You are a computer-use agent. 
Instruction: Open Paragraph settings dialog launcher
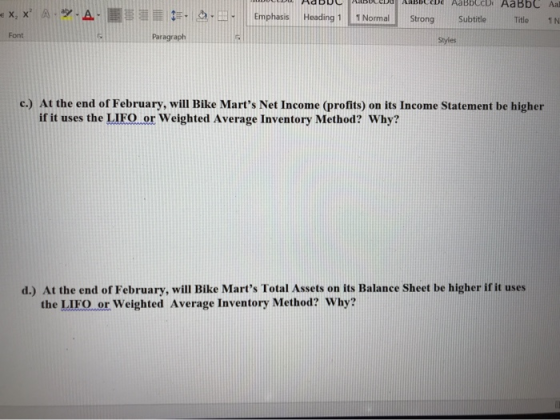[x=237, y=37]
